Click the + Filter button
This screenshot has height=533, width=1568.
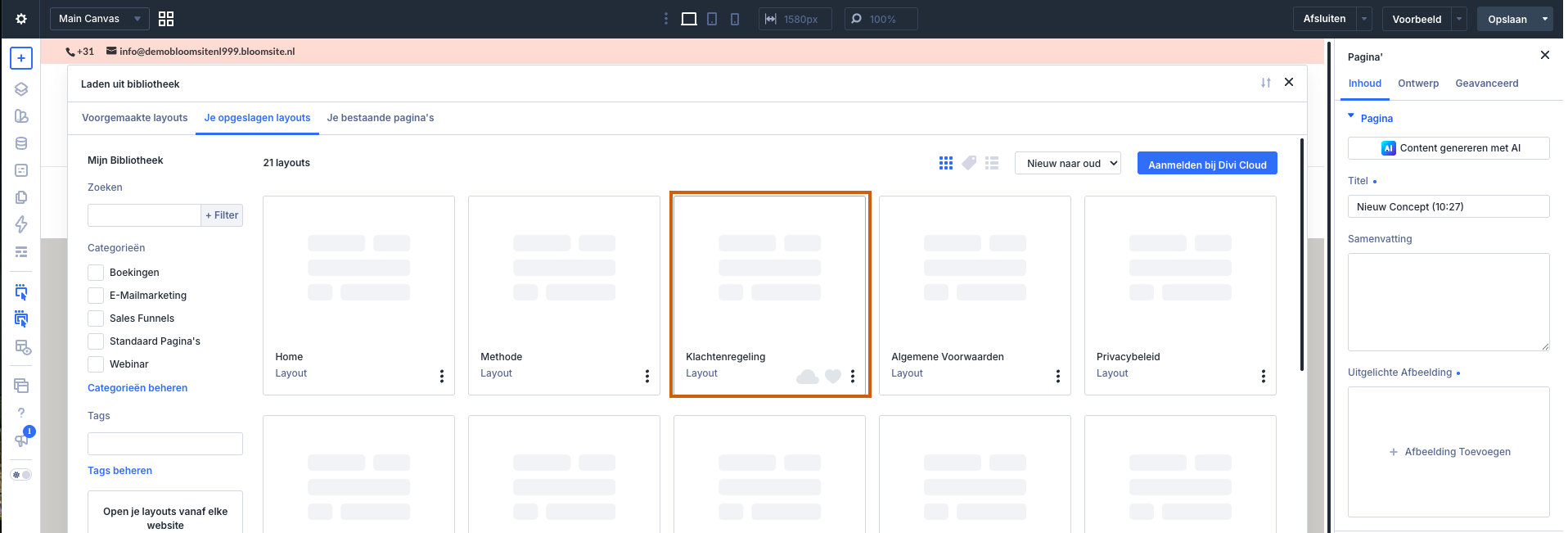pyautogui.click(x=222, y=215)
